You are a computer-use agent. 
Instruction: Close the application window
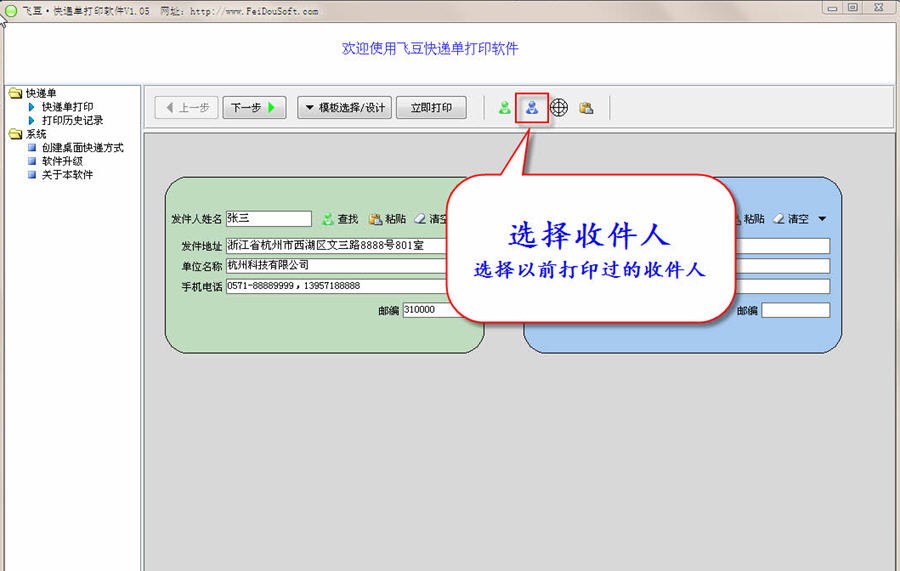pyautogui.click(x=879, y=7)
